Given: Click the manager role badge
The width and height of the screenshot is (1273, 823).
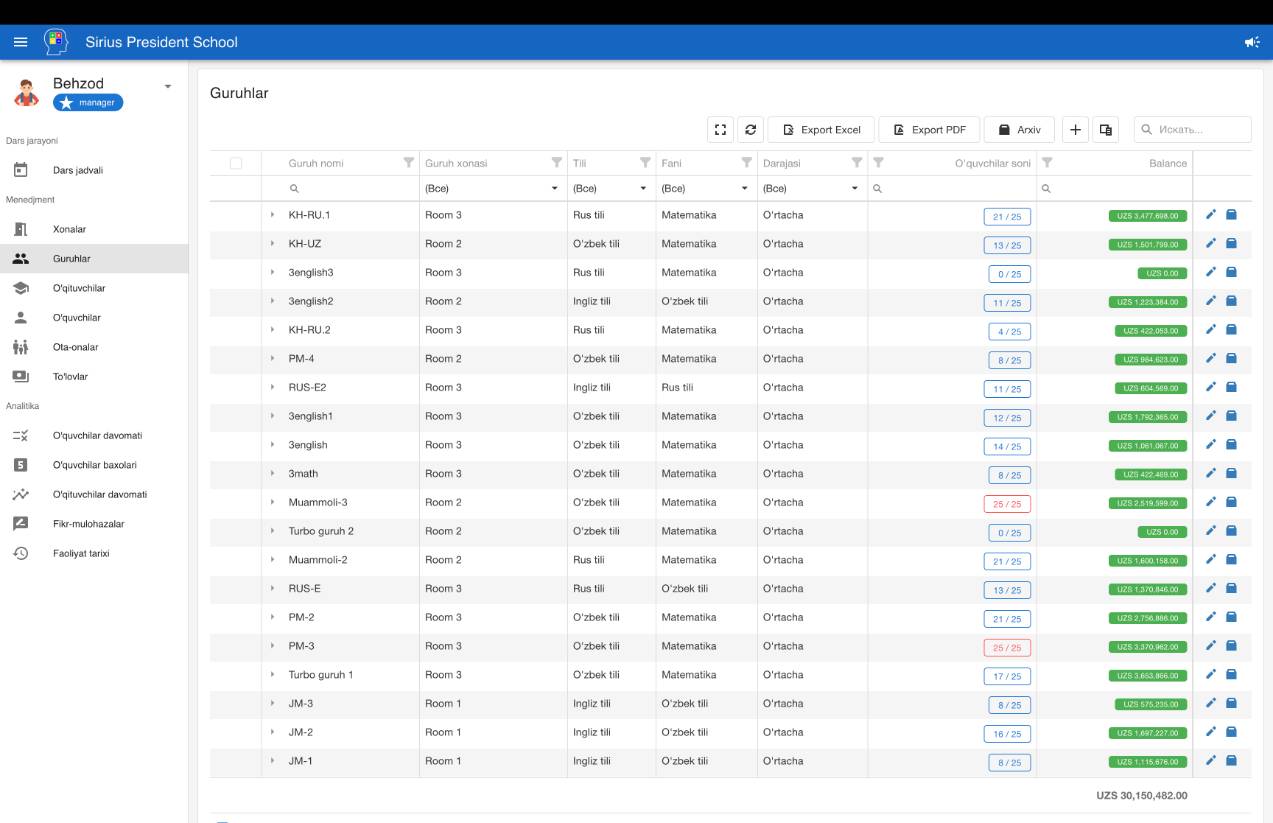Looking at the screenshot, I should coord(88,103).
